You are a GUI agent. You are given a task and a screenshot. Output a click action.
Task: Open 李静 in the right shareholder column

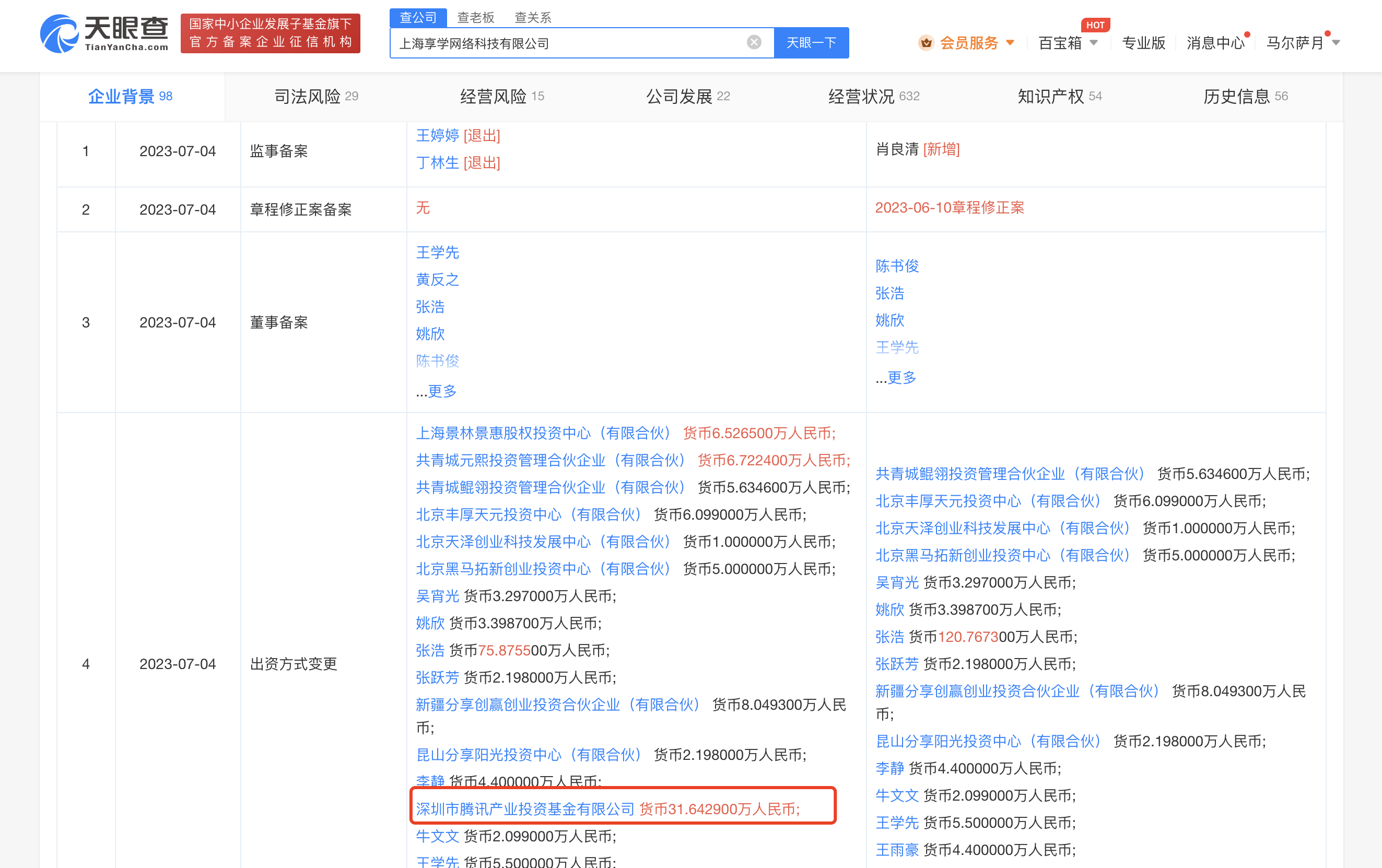click(x=889, y=768)
